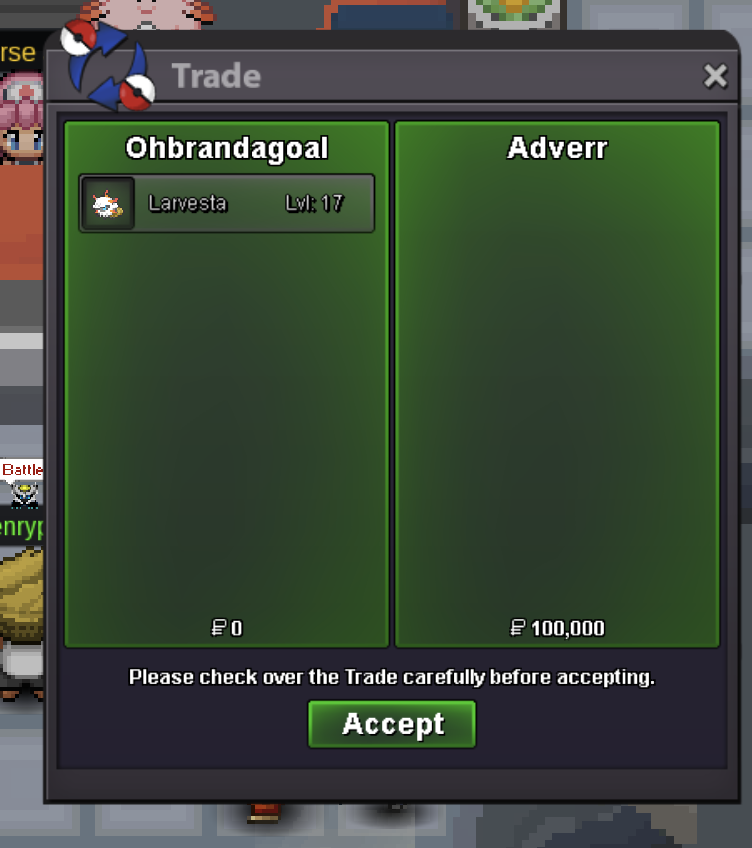Viewport: 752px width, 848px height.
Task: Close the Trade window
Action: [715, 76]
